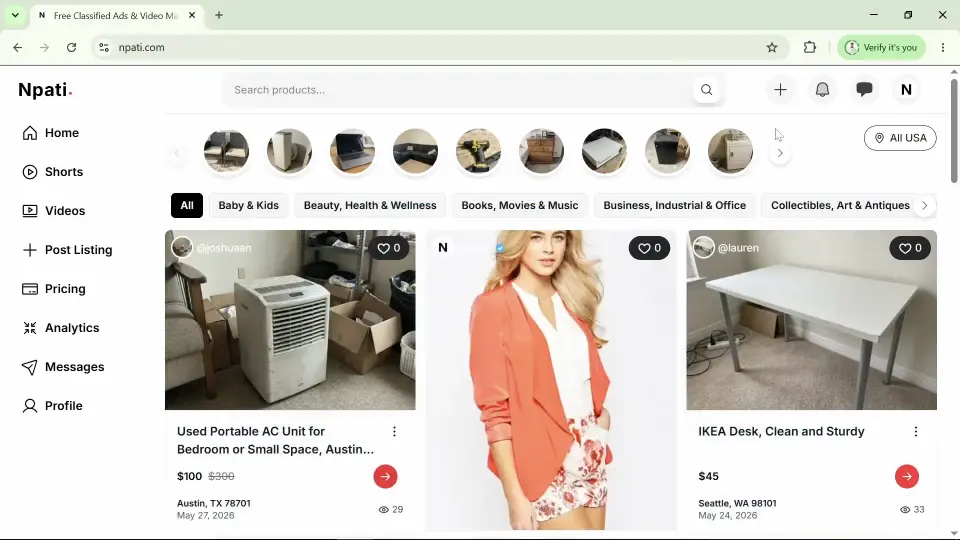Click the Npati logo
Screen dimensions: 960x540
click(45, 90)
